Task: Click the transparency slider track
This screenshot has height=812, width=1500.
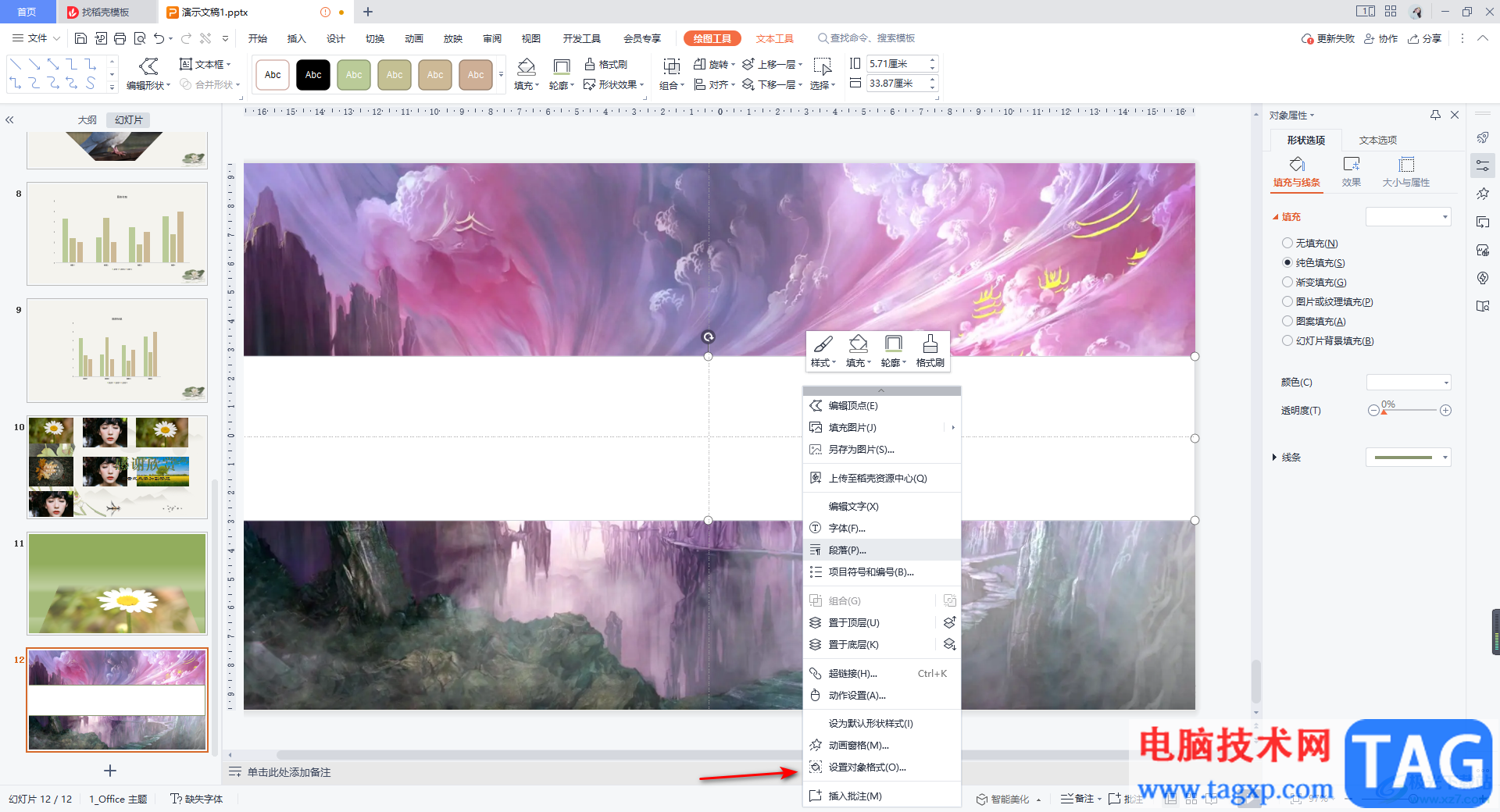Action: (x=1409, y=410)
